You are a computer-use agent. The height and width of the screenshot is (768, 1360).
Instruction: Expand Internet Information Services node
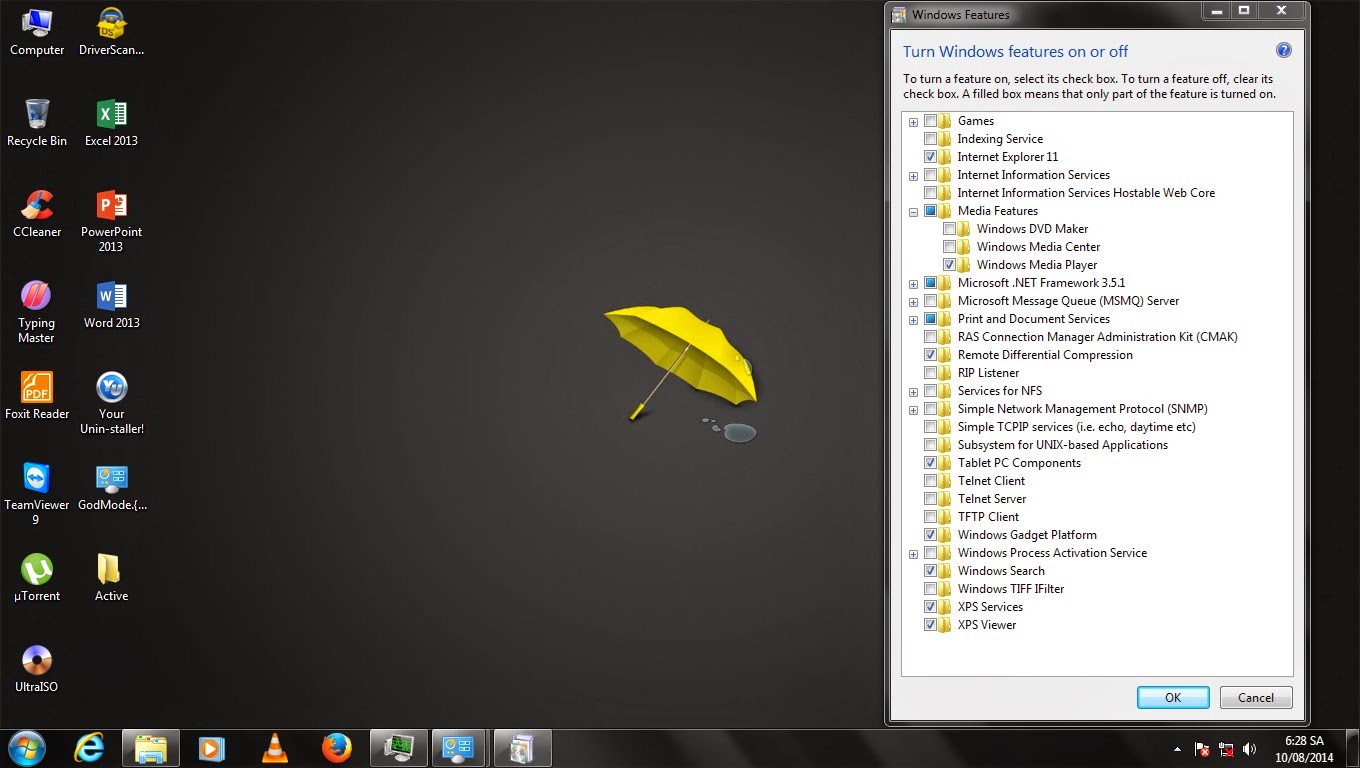pos(913,176)
